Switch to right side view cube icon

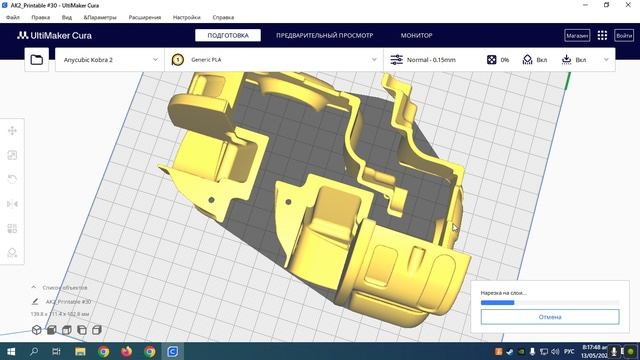[x=97, y=330]
